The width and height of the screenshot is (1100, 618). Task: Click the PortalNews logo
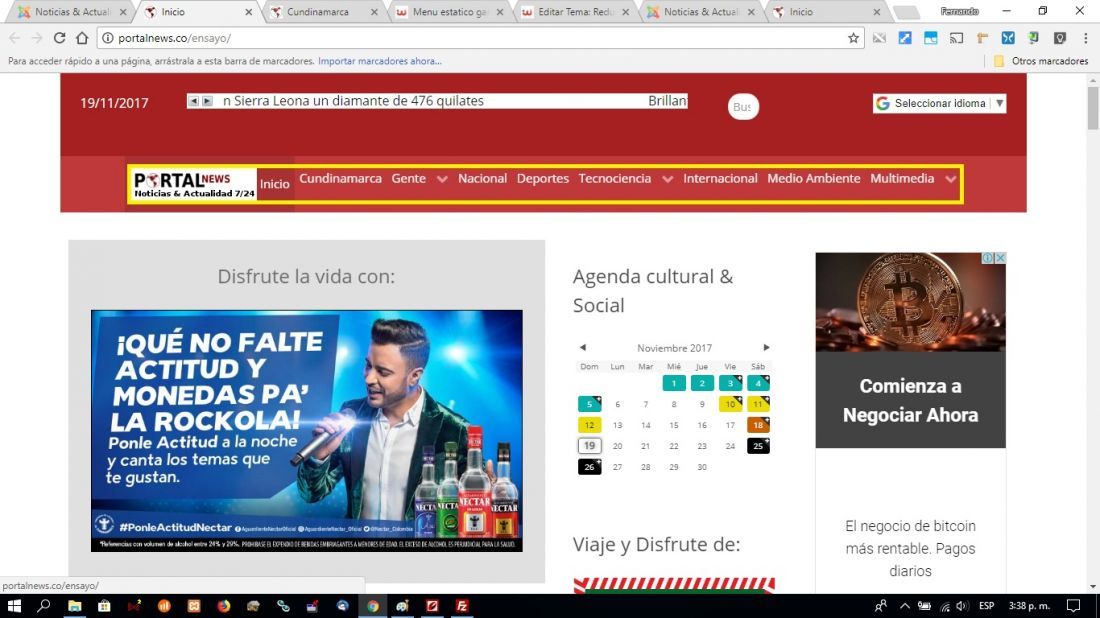[x=194, y=184]
